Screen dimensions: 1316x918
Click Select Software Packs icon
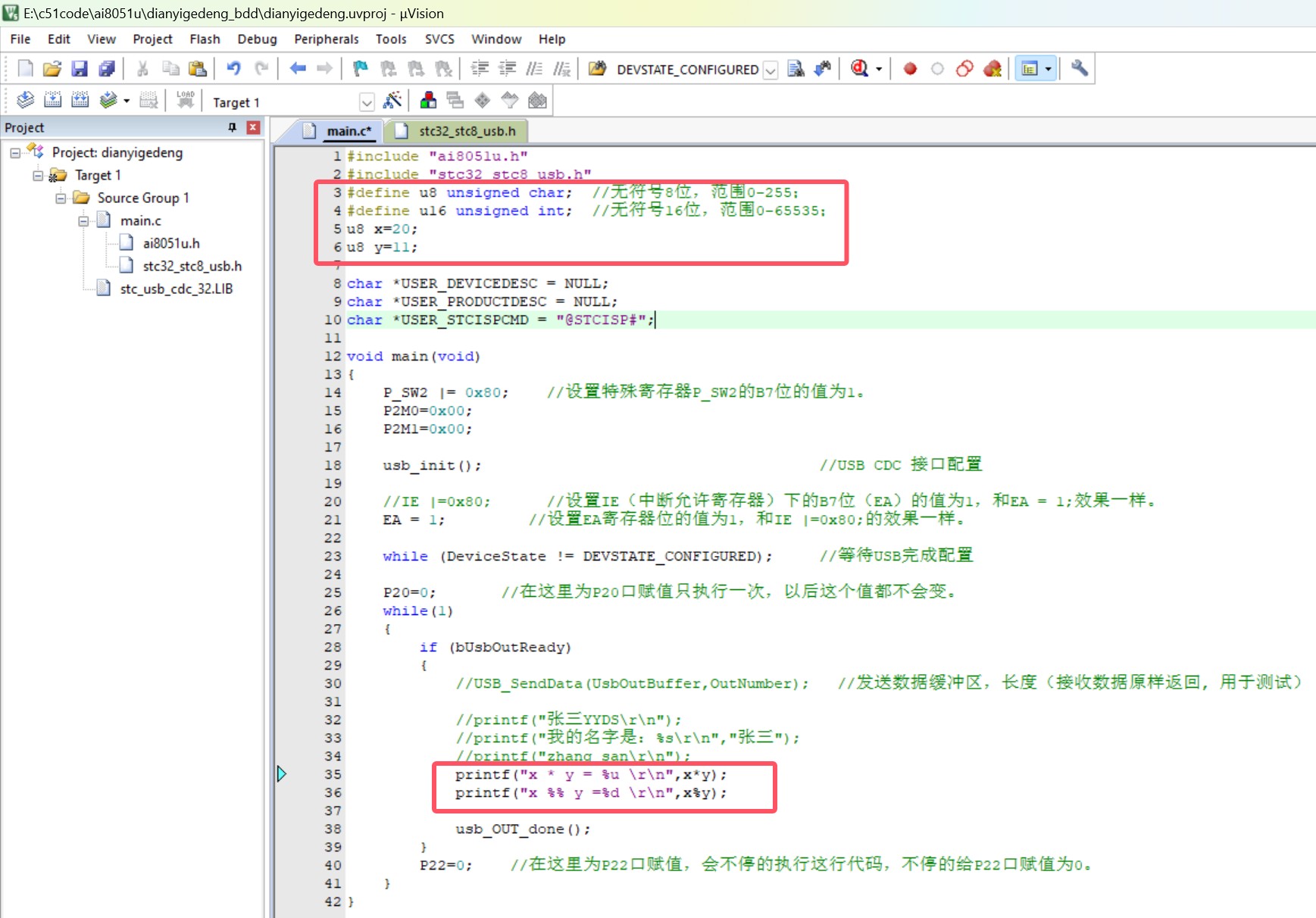coord(510,101)
